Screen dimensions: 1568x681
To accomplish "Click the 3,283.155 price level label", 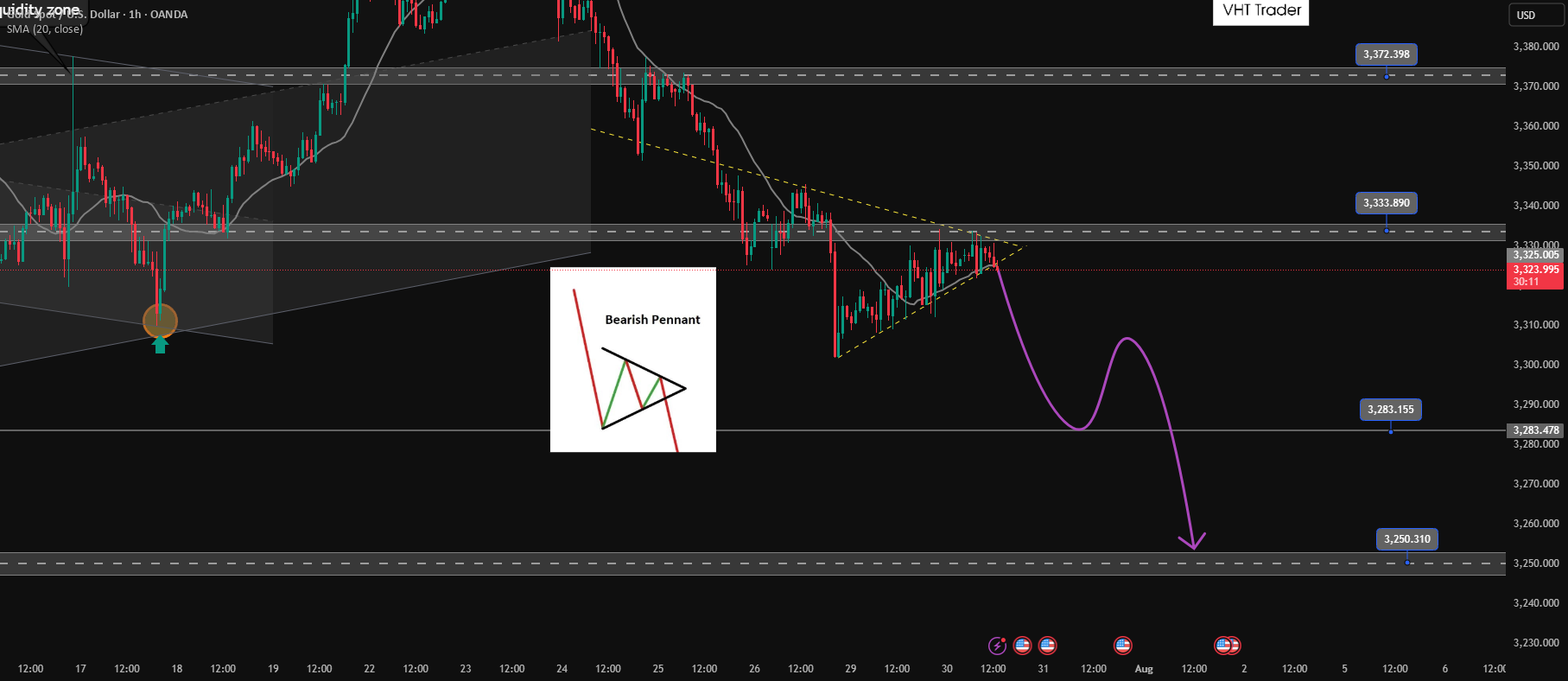I will pos(1390,410).
